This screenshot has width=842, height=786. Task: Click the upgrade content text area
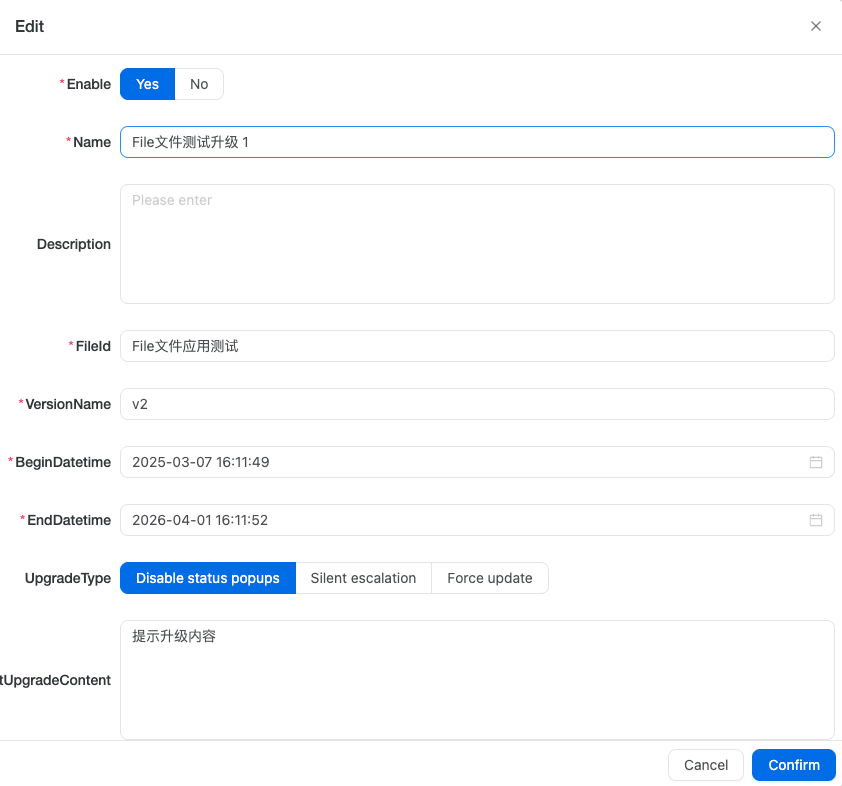pyautogui.click(x=476, y=680)
